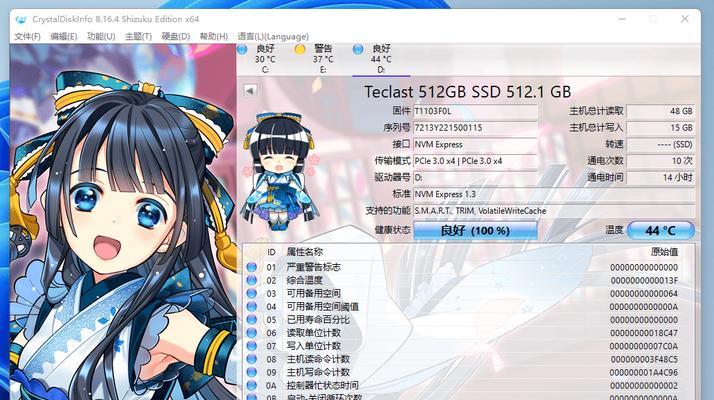Screen dimensions: 714x400
Task: Click the firmware field T1103F0L
Action: coord(475,111)
